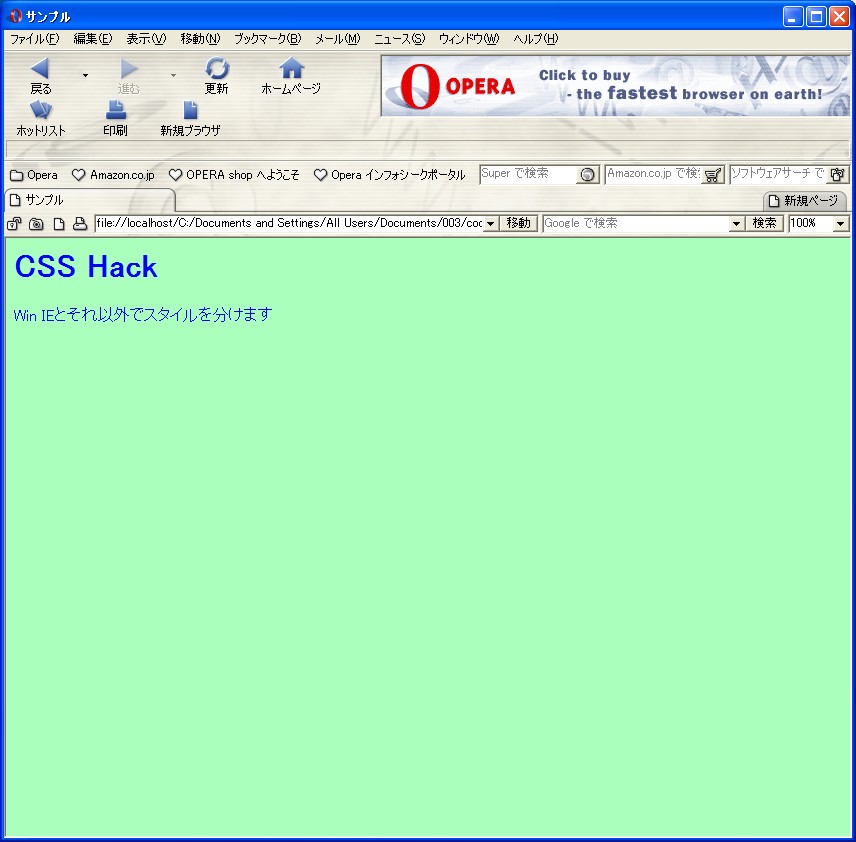The height and width of the screenshot is (842, 856).
Task: Expand the 100% zoom dropdown
Action: pyautogui.click(x=840, y=224)
